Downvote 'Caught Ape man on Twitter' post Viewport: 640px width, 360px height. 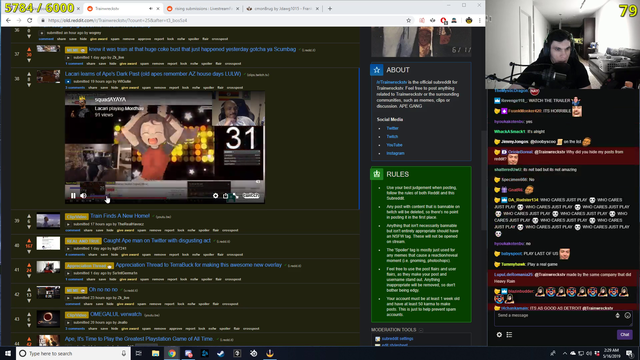29,251
